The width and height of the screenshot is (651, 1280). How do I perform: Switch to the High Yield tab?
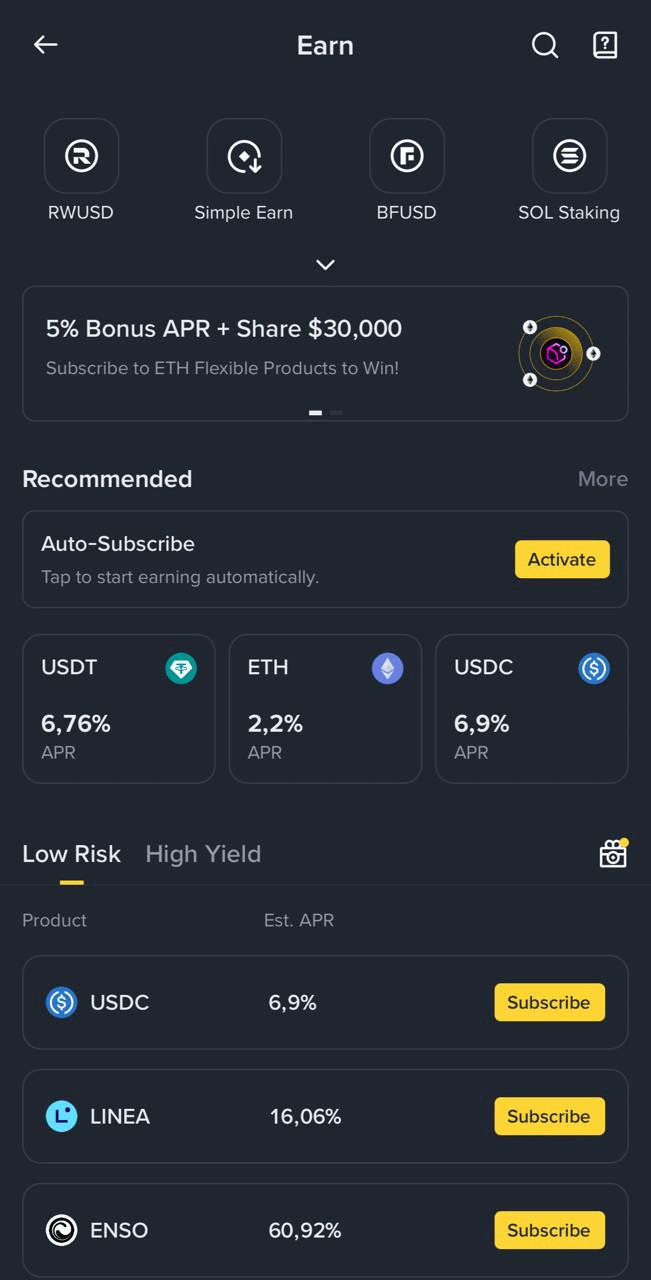click(203, 854)
